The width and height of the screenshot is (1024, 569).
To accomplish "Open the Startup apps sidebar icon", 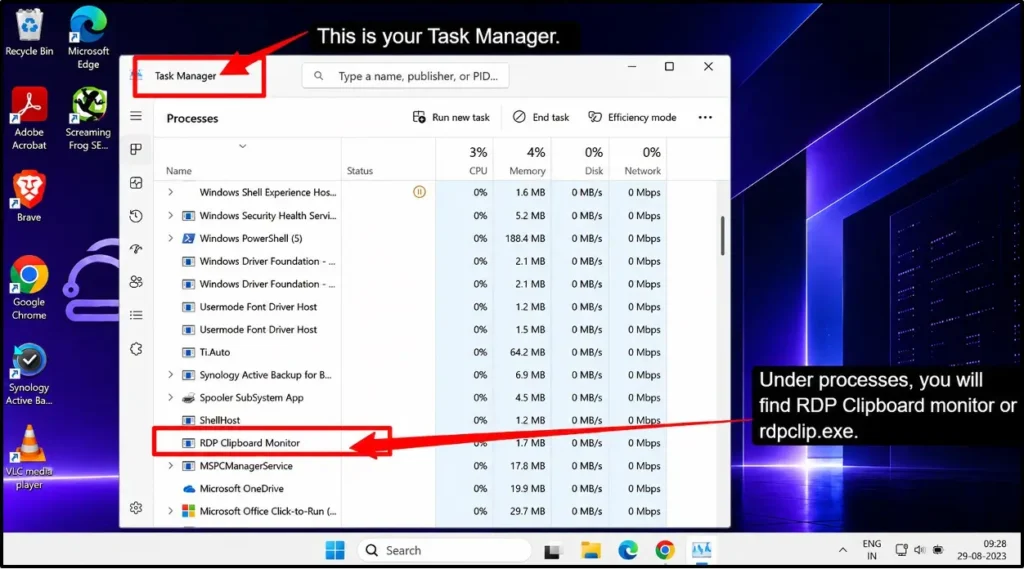I will pyautogui.click(x=136, y=249).
